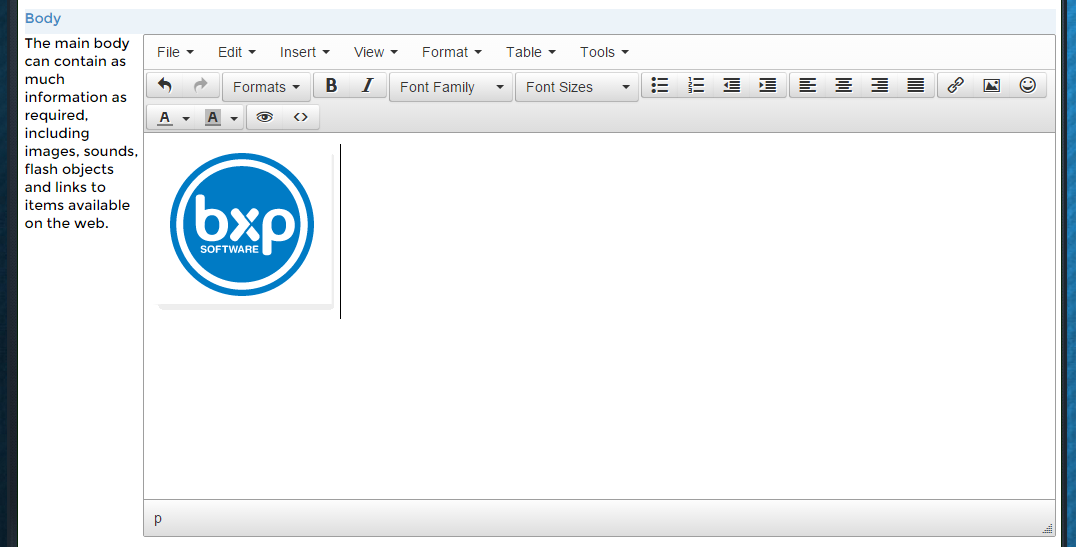Open the Table menu

pos(530,52)
